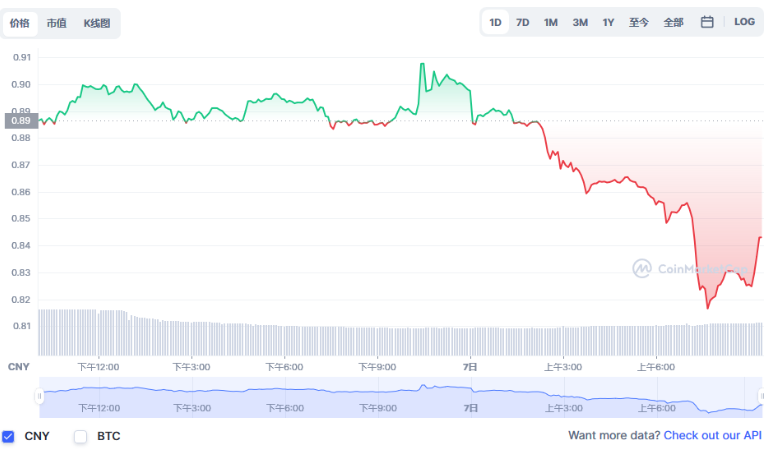Click the 0.89 price label marker
Viewport: 777px width, 452px height.
coord(20,121)
